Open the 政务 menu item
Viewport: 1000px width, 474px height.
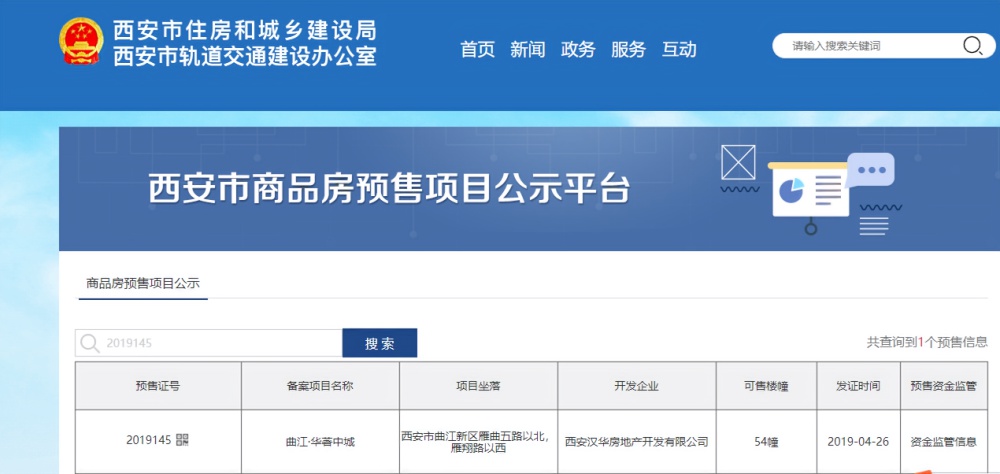(x=578, y=49)
